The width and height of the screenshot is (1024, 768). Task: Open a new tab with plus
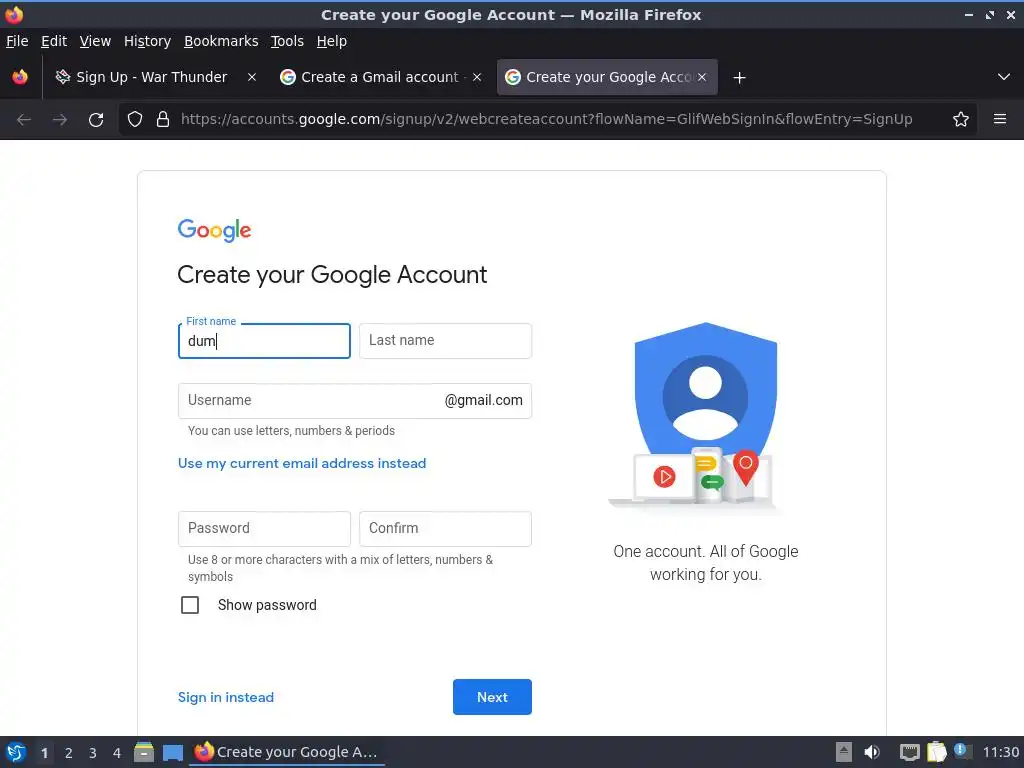(x=739, y=78)
